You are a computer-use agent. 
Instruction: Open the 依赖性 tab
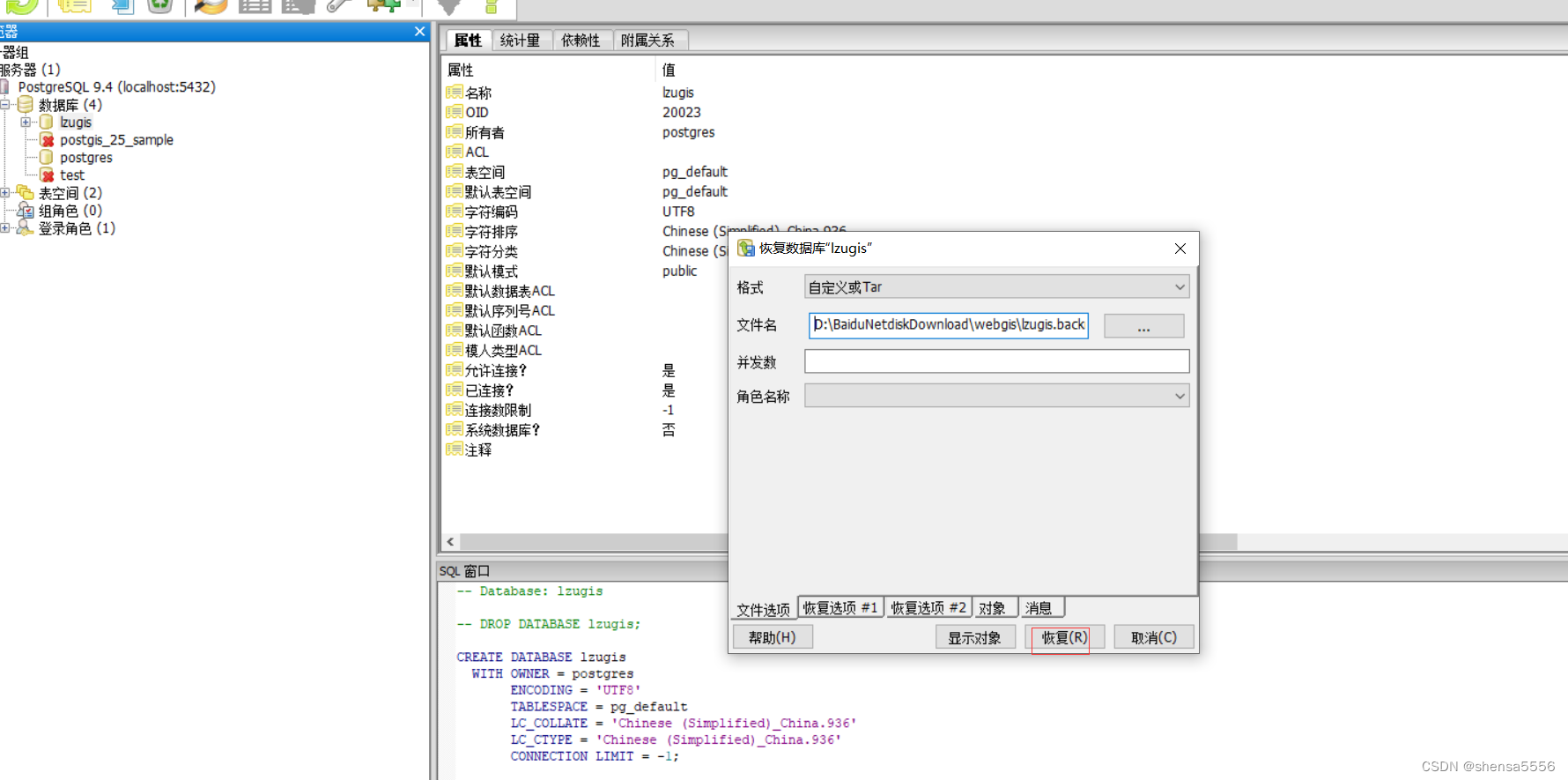(x=581, y=41)
